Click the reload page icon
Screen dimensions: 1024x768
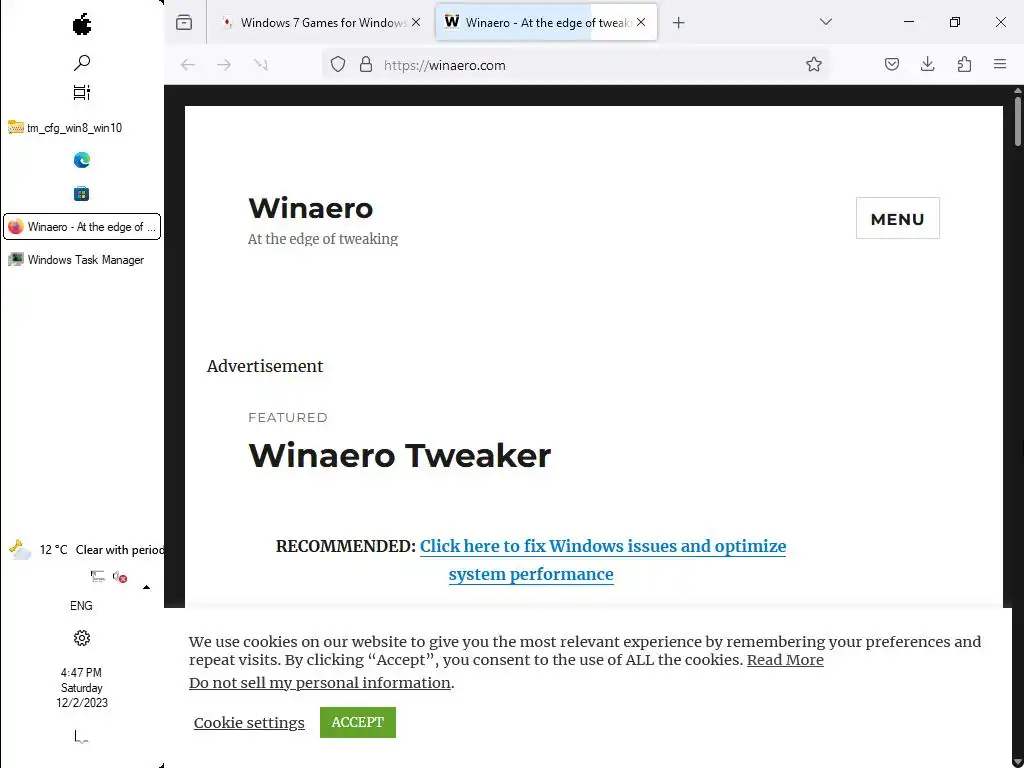261,65
